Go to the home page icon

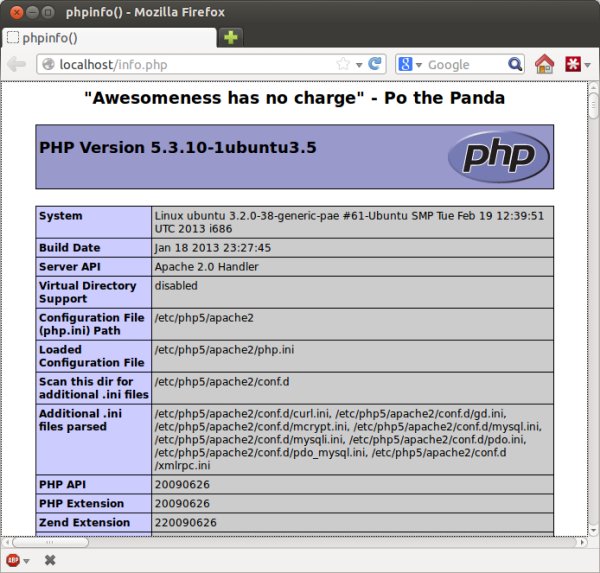coord(545,64)
